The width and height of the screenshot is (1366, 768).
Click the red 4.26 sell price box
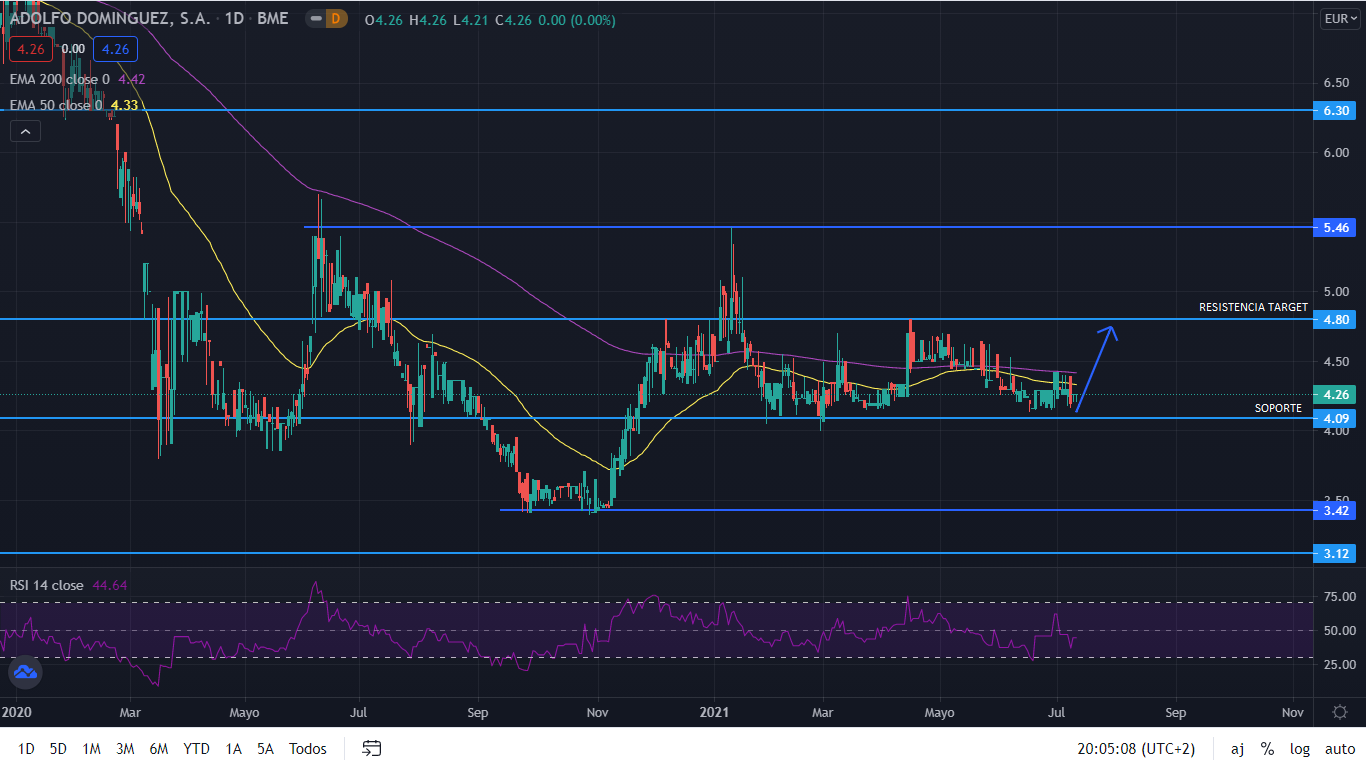(31, 48)
